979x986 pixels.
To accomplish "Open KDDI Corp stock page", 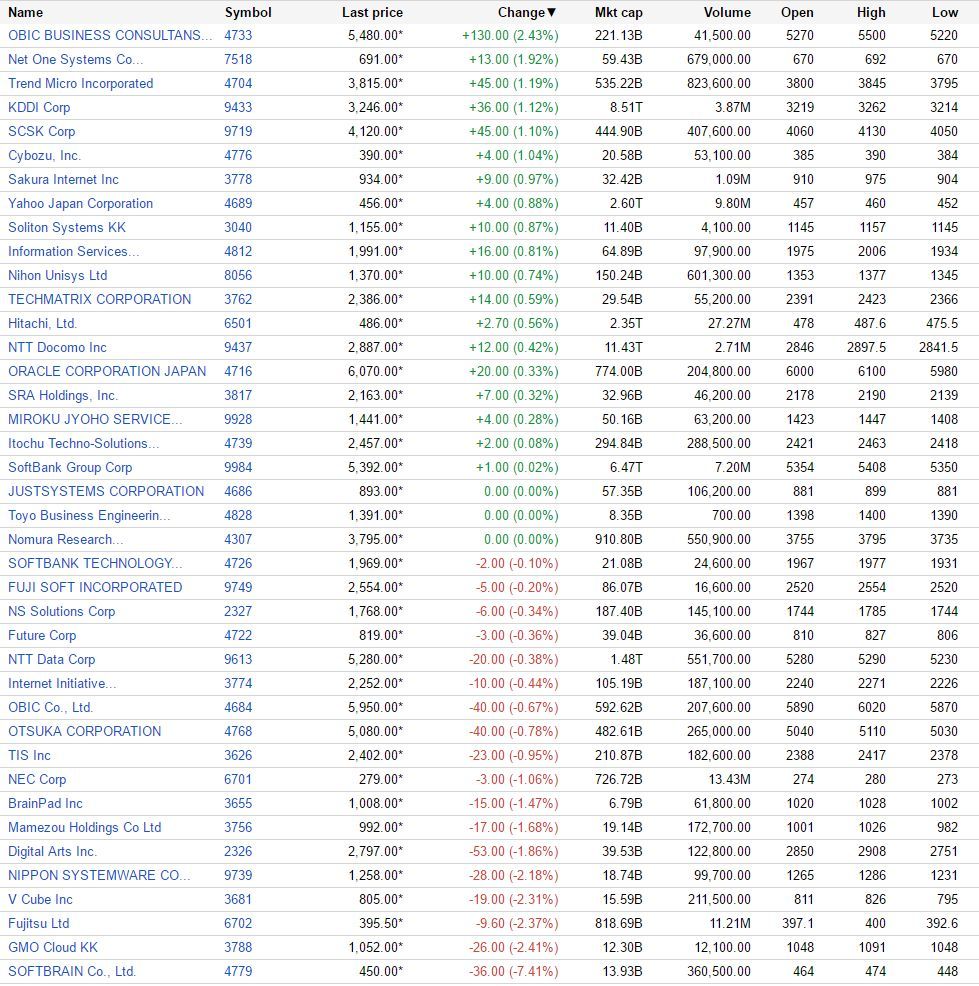I will pos(39,108).
